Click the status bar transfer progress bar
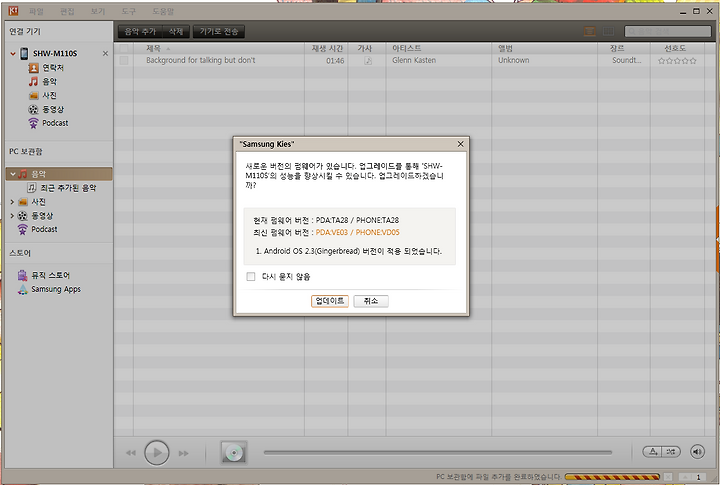Viewport: 720px width, 485px height. click(x=612, y=477)
